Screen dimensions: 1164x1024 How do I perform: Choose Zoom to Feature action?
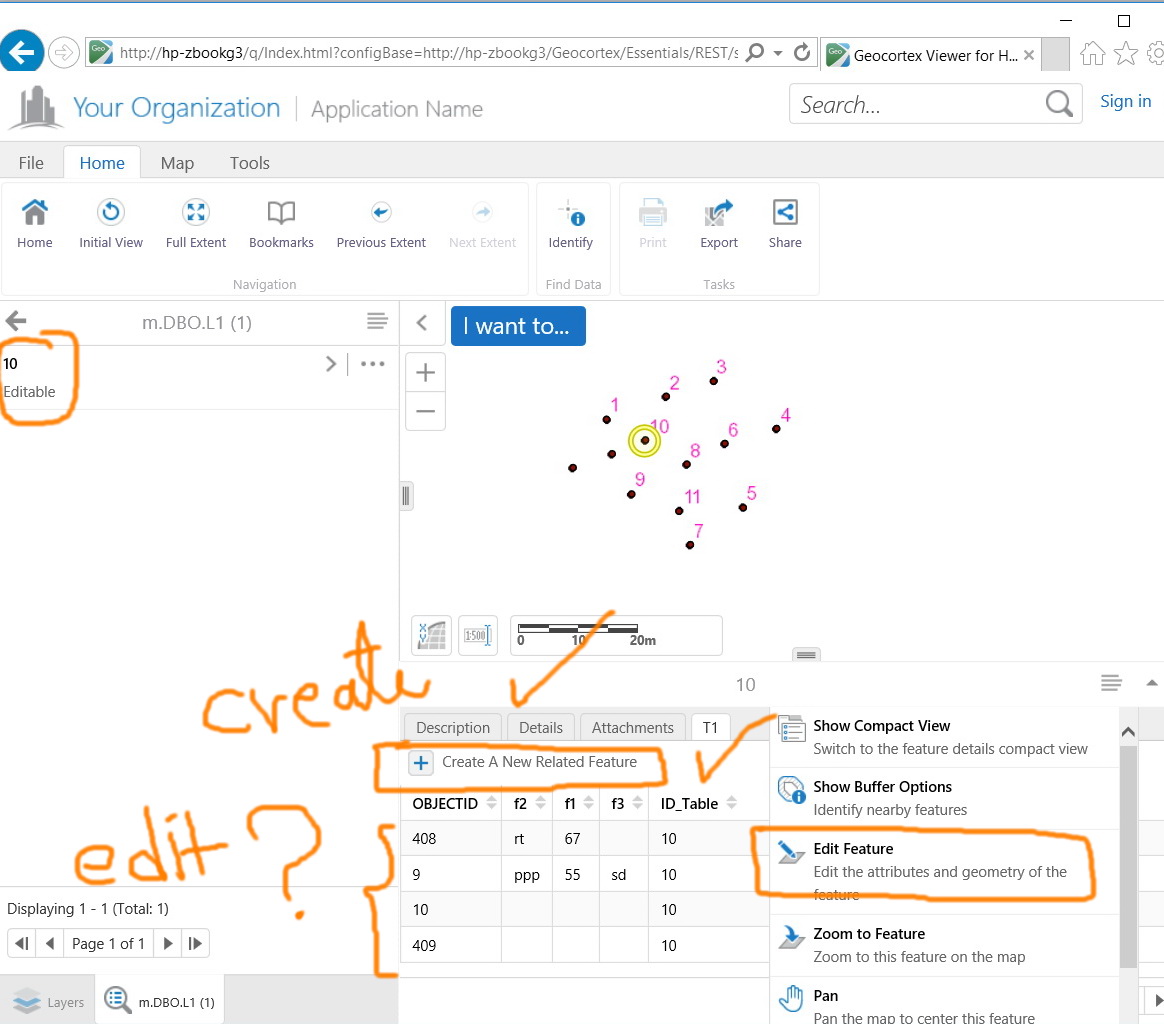tap(943, 945)
